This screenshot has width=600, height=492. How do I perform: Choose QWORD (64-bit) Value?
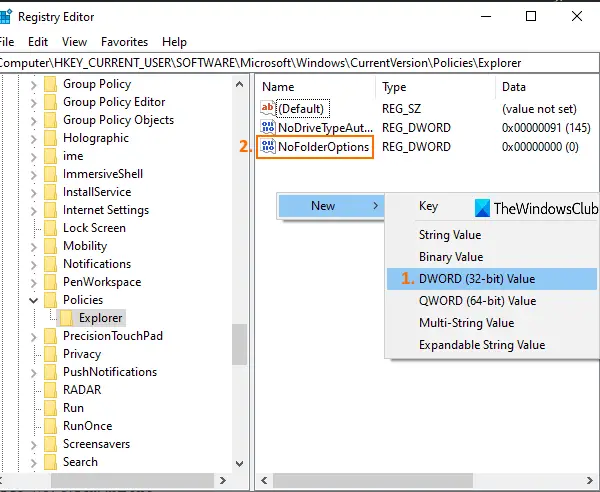pos(492,301)
